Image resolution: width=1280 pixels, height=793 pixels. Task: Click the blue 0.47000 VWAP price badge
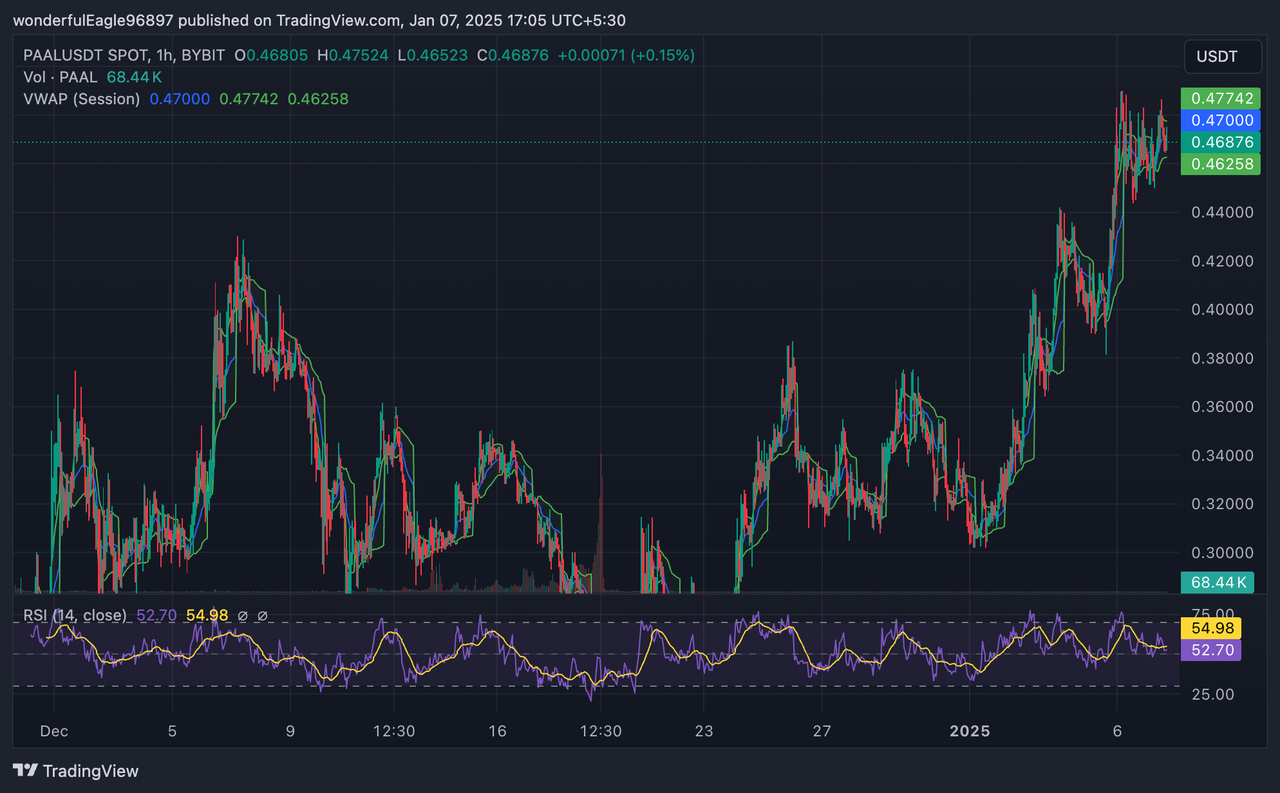1221,120
